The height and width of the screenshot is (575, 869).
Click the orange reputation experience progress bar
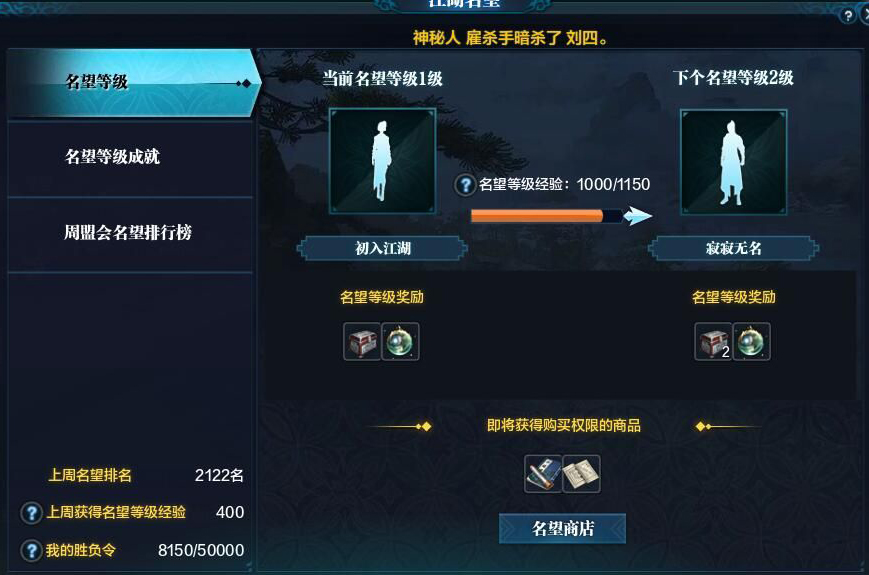click(547, 216)
